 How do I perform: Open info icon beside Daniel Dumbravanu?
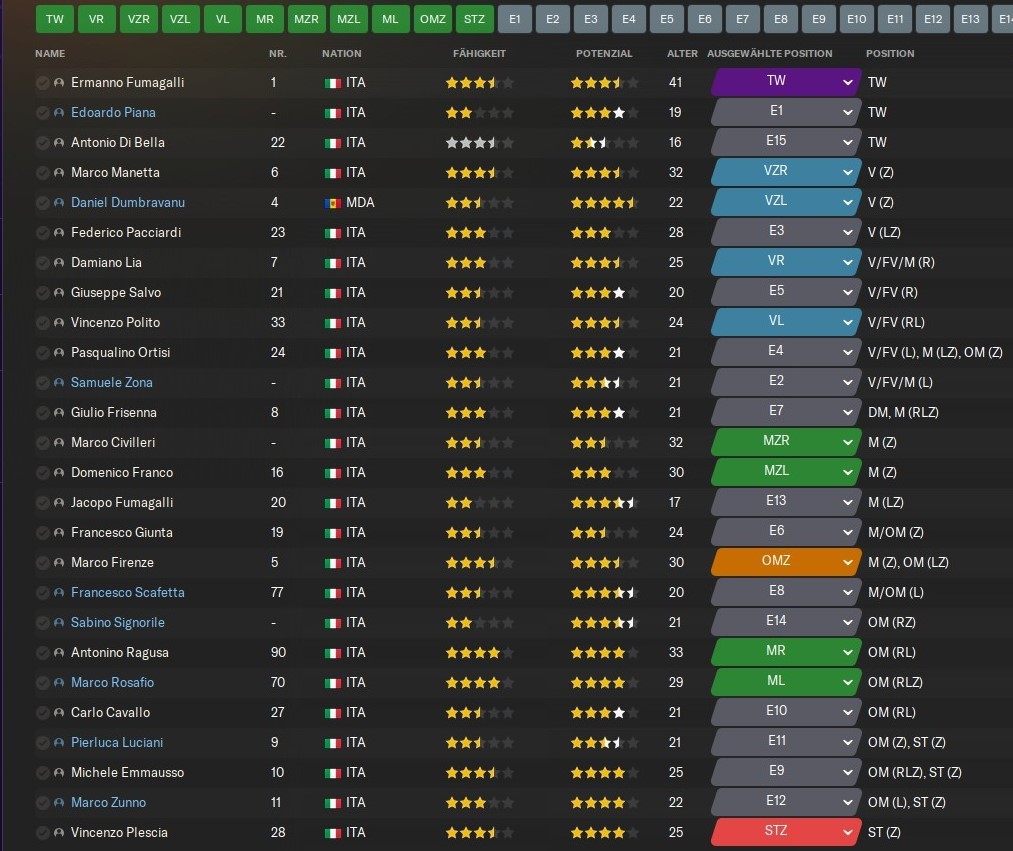(59, 203)
